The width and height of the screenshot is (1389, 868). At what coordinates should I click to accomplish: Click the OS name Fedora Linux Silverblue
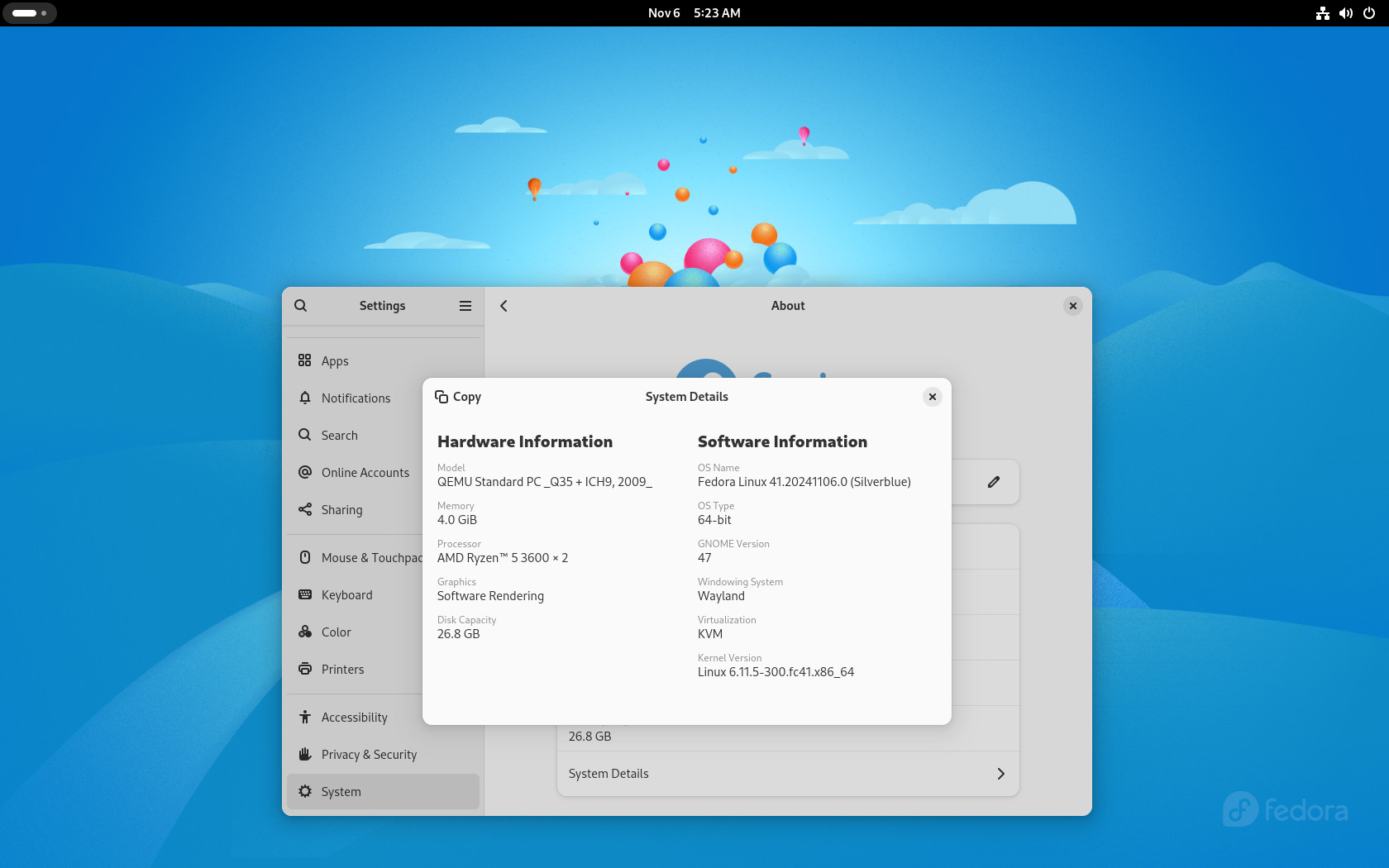click(804, 482)
